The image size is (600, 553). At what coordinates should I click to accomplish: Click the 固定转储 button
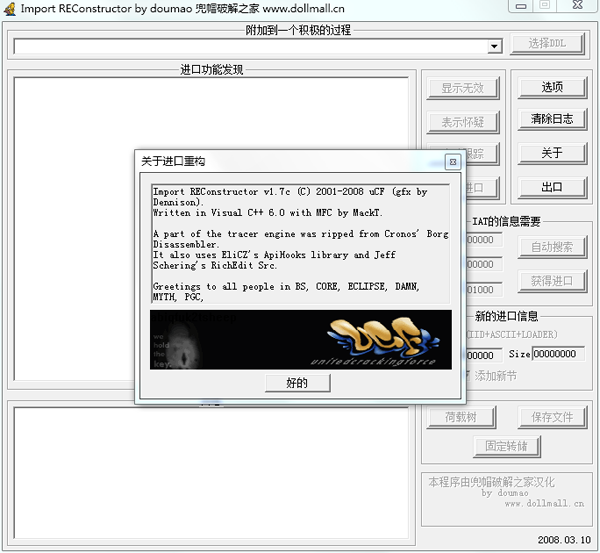click(x=507, y=446)
